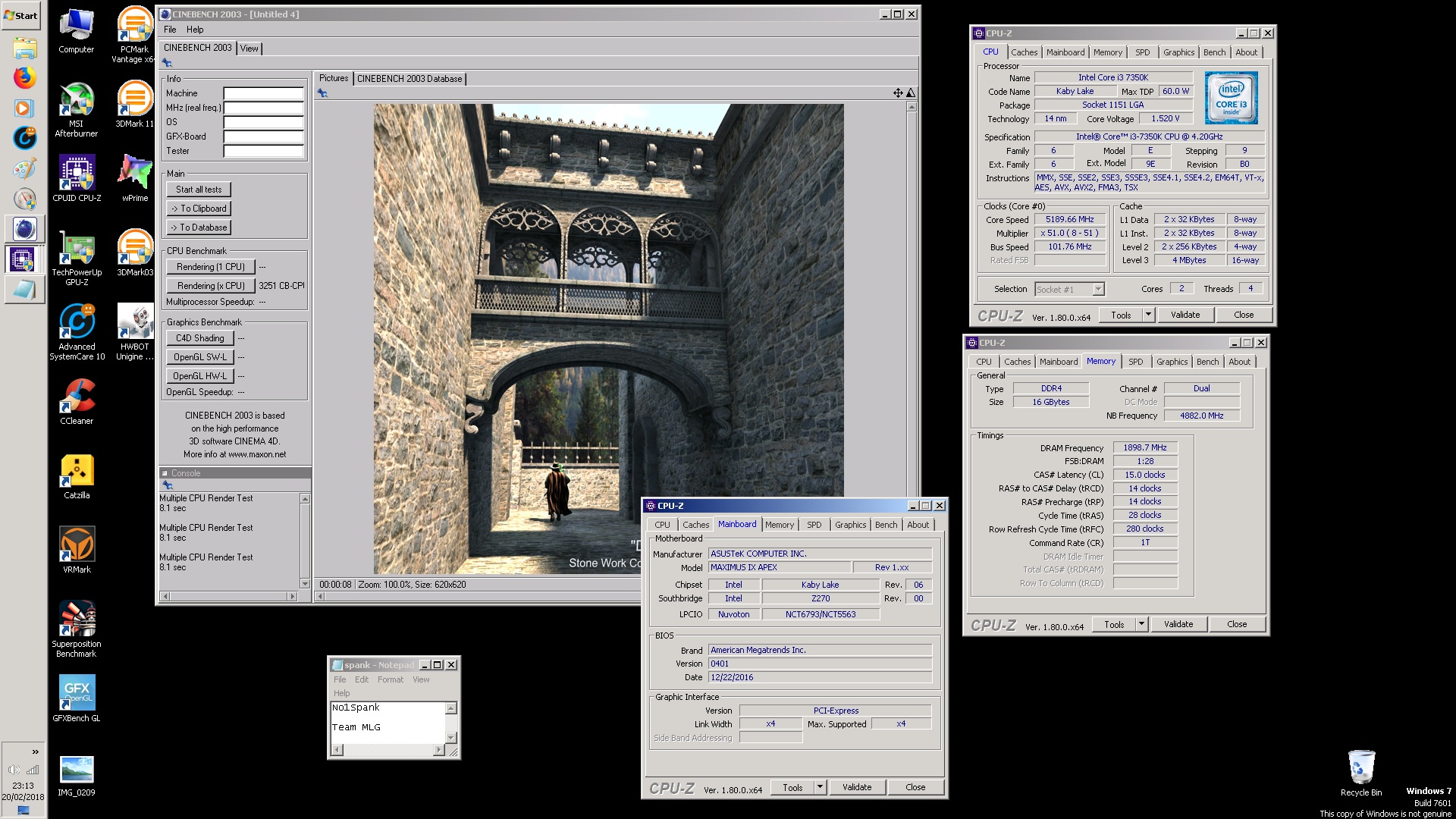Open Tools dropdown arrow in Memory CPU-Z window
The image size is (1456, 819).
[x=1141, y=624]
